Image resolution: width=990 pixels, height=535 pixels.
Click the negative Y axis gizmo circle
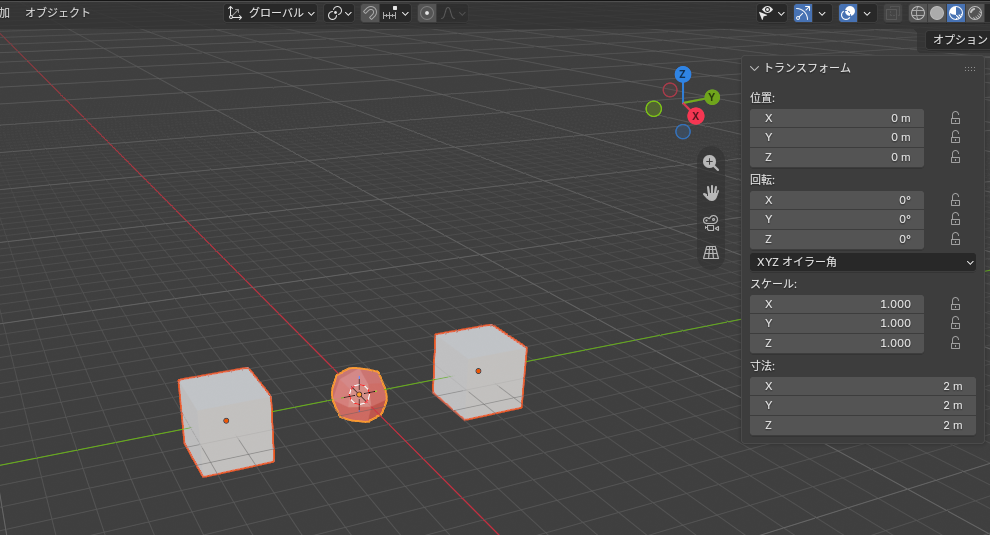click(x=654, y=109)
